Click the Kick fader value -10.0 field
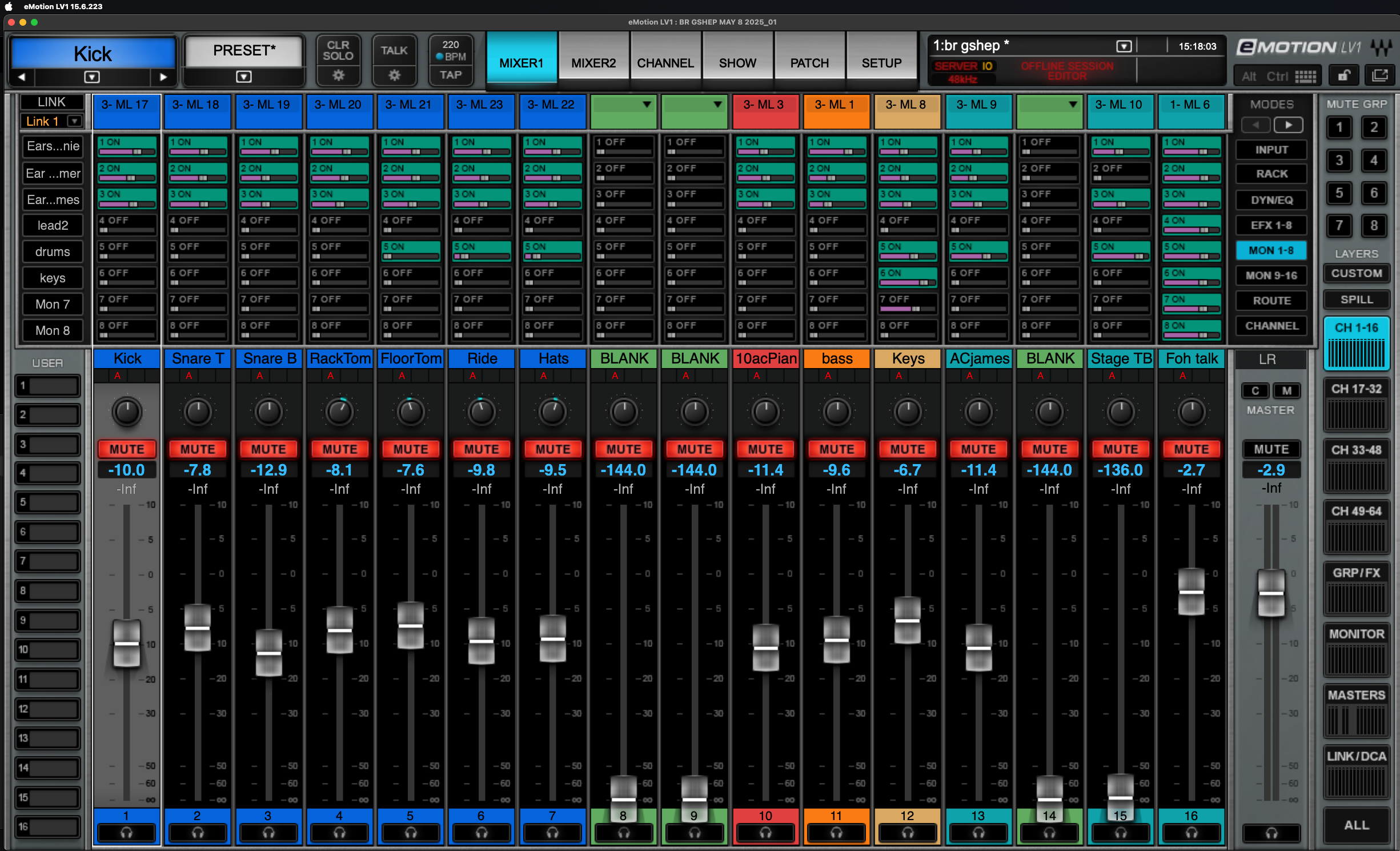The height and width of the screenshot is (851, 1400). (127, 470)
